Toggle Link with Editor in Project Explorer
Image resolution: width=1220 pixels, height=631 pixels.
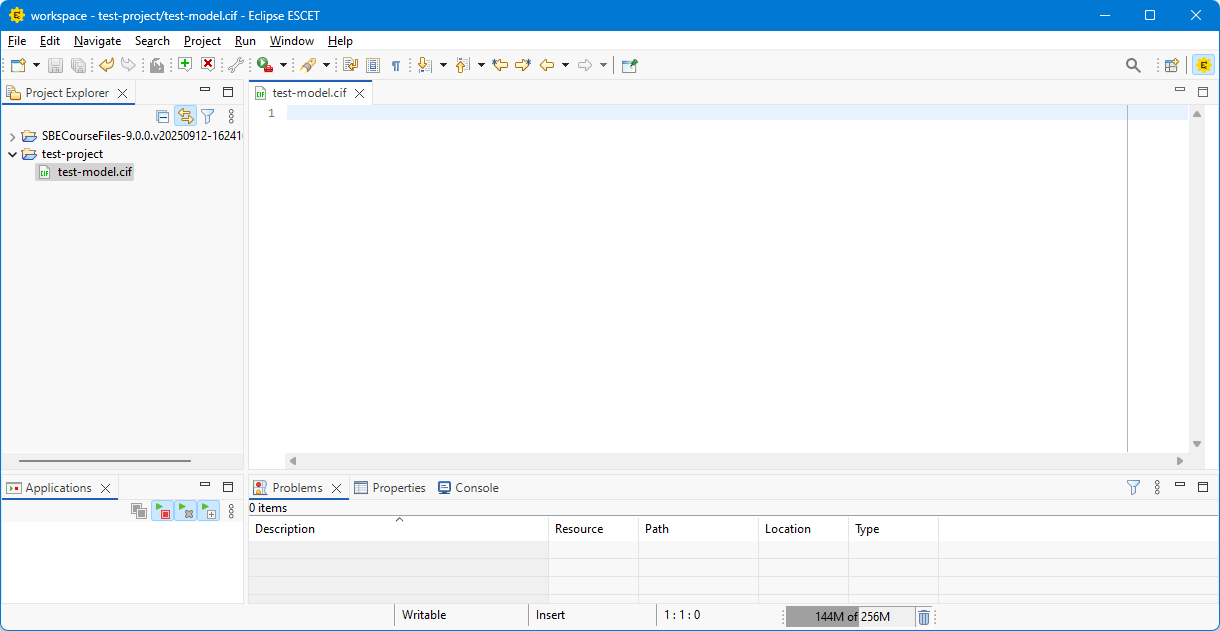click(185, 116)
